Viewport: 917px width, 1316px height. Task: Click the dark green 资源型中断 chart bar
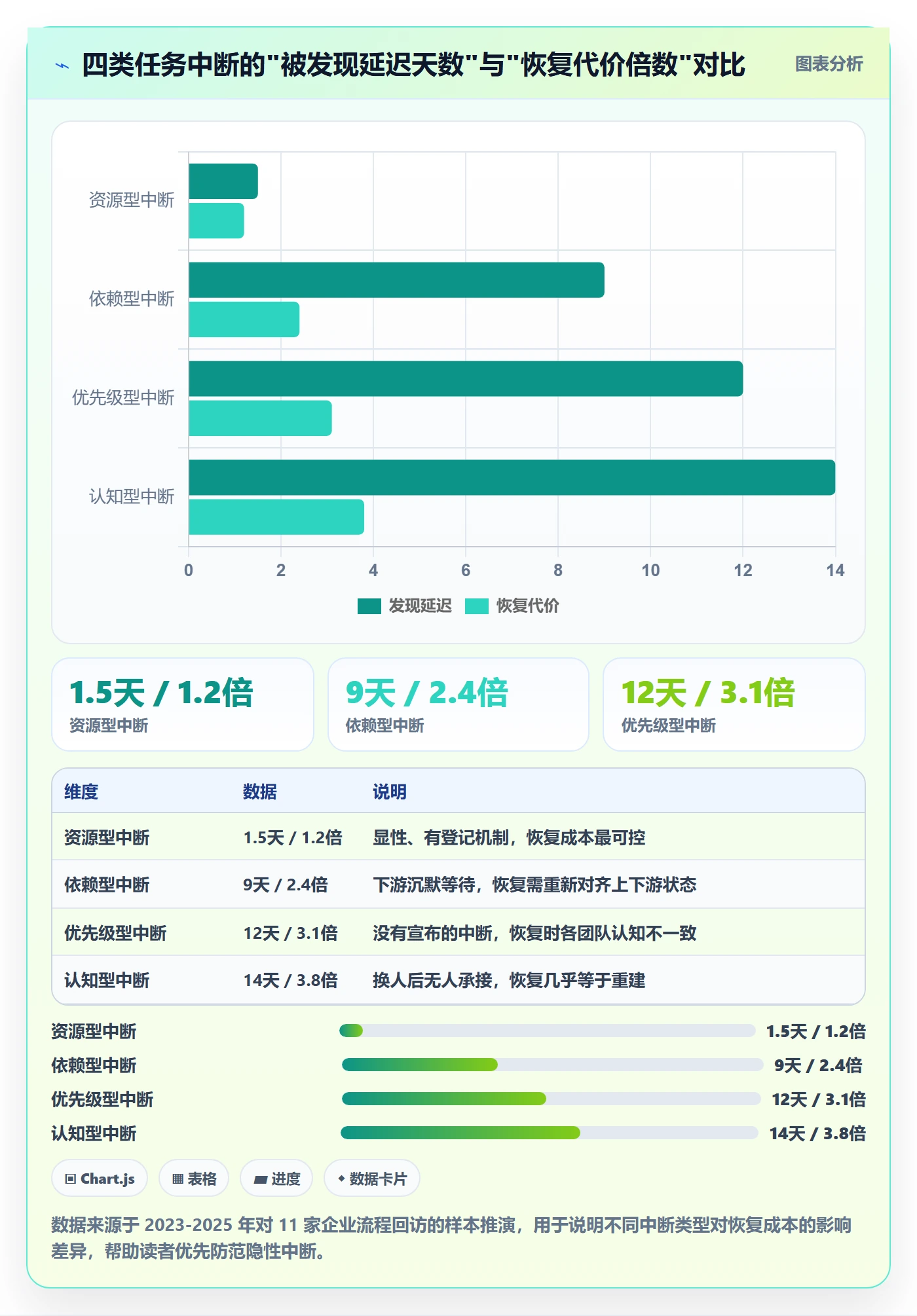click(x=223, y=181)
